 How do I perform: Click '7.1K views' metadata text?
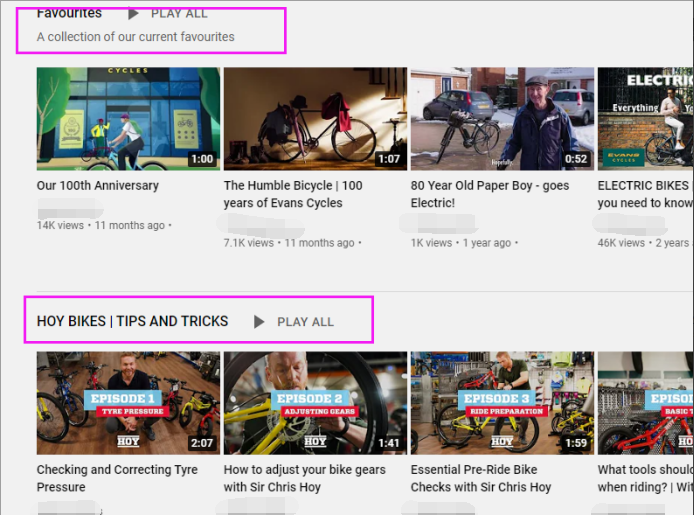coord(249,243)
